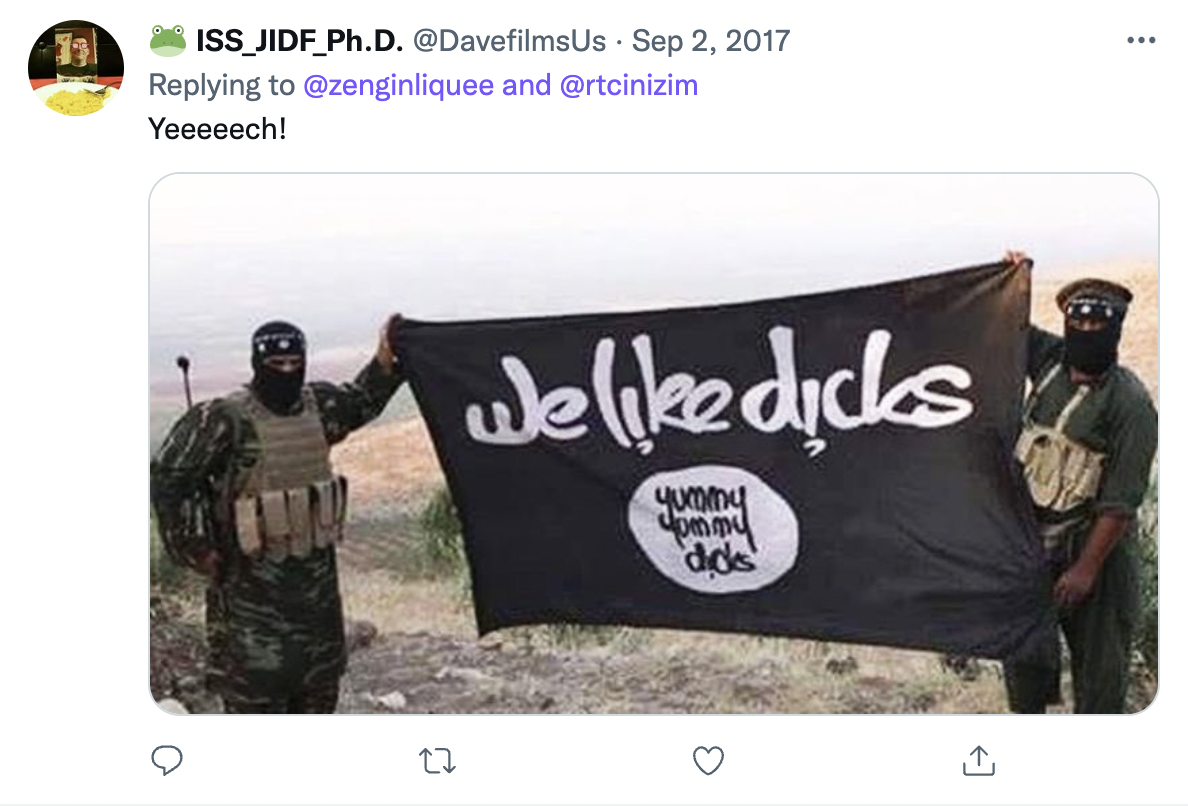Click the reply speech bubble icon
Screen dimensions: 1188x806
click(167, 761)
